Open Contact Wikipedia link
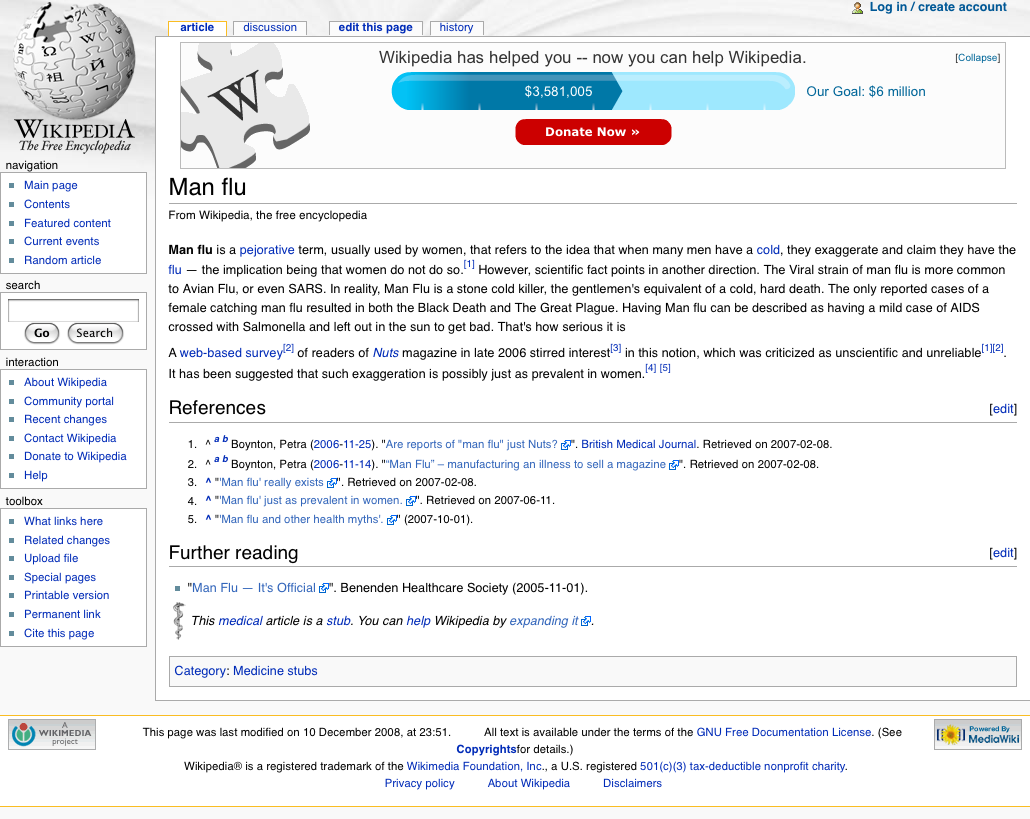 [70, 439]
